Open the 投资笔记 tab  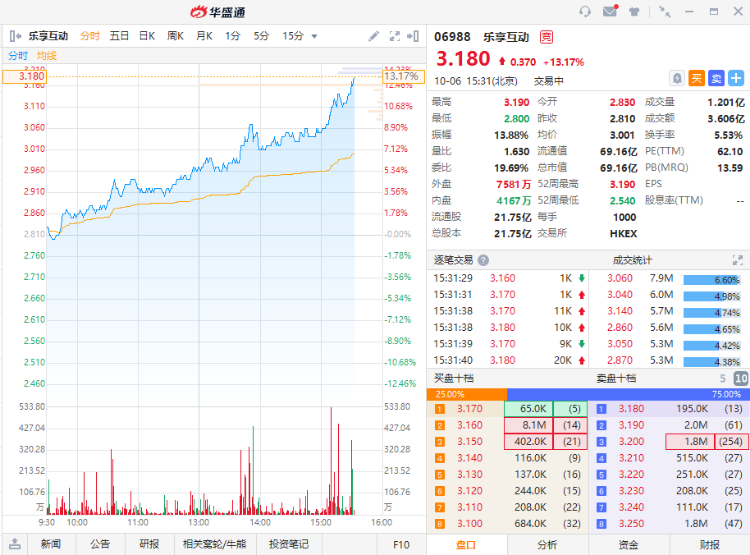click(x=289, y=544)
